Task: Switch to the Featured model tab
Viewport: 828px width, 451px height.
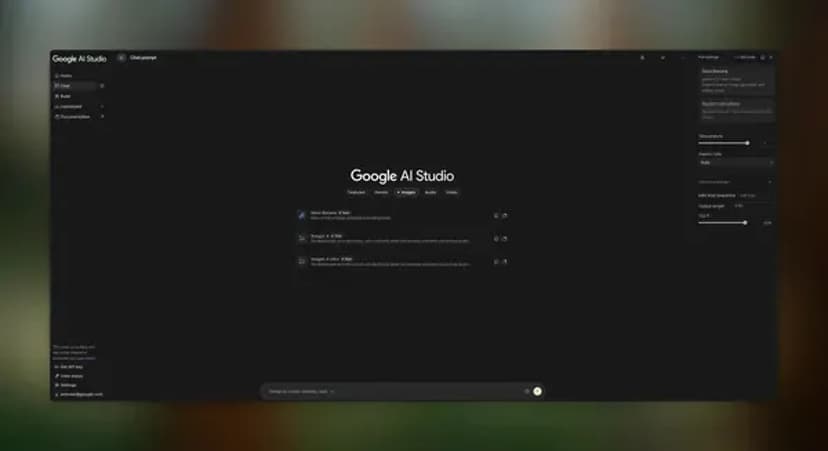Action: [x=356, y=192]
